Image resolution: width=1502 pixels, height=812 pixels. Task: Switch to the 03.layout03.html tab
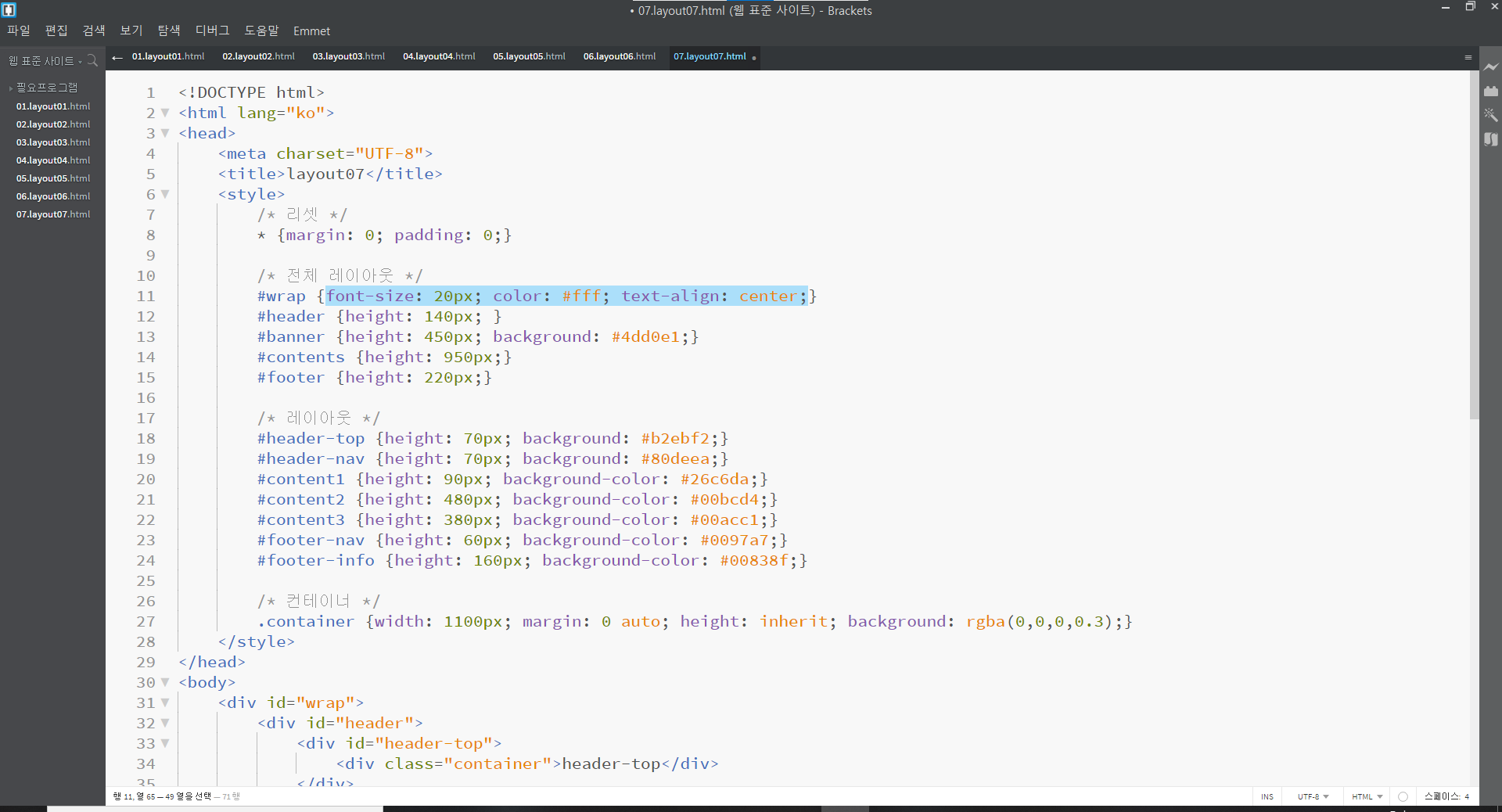click(349, 57)
